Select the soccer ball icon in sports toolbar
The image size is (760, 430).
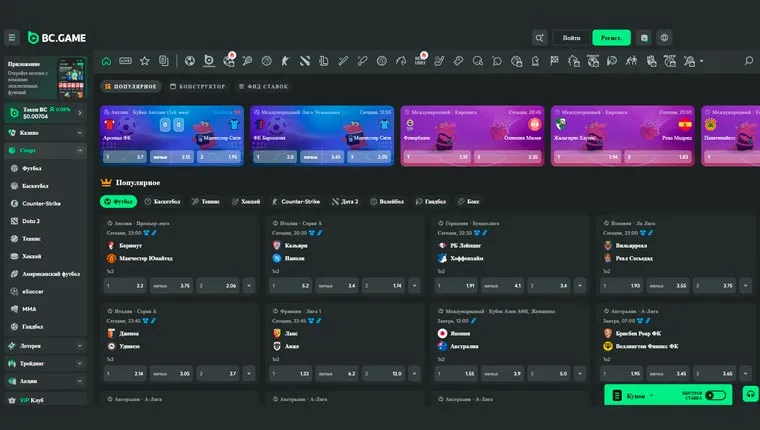[x=190, y=61]
